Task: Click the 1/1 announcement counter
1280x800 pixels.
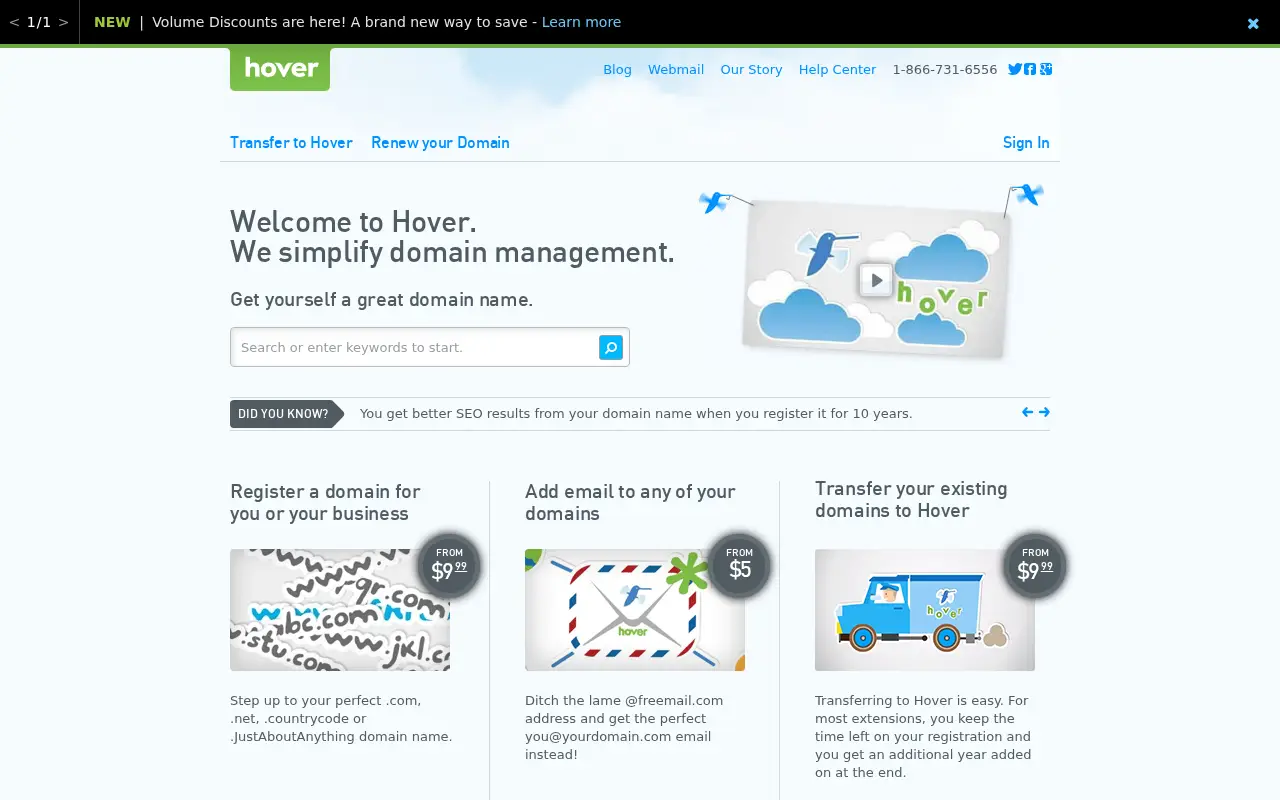Action: pyautogui.click(x=39, y=22)
